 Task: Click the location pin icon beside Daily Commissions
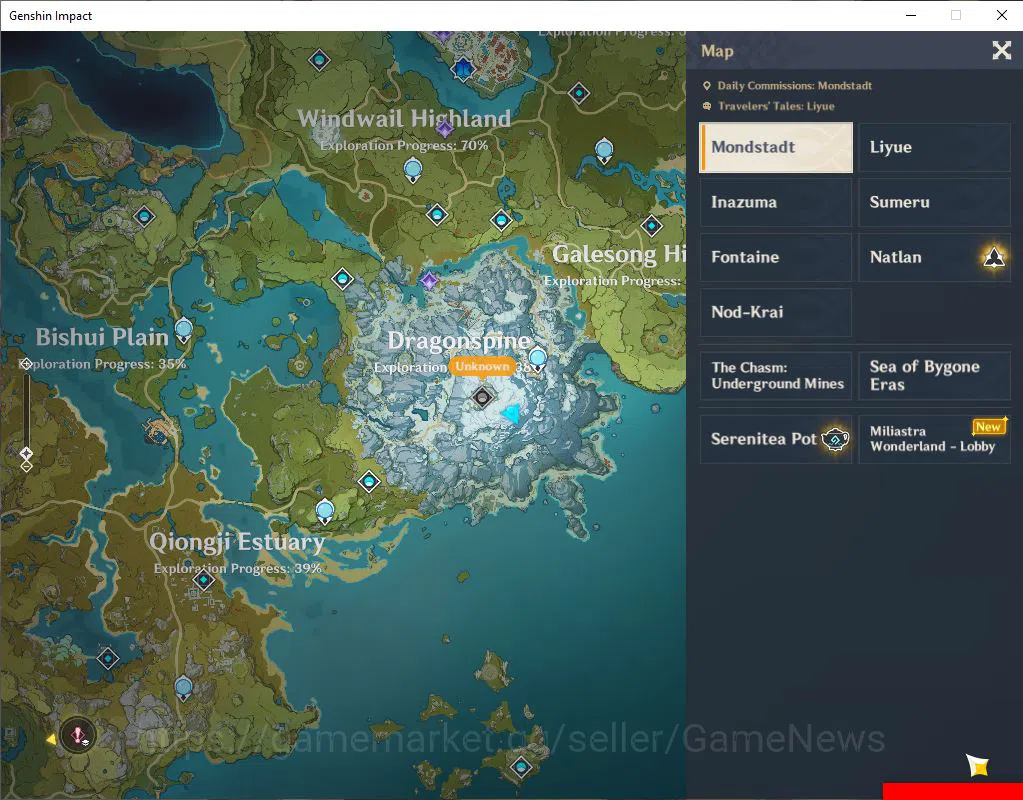[x=707, y=85]
